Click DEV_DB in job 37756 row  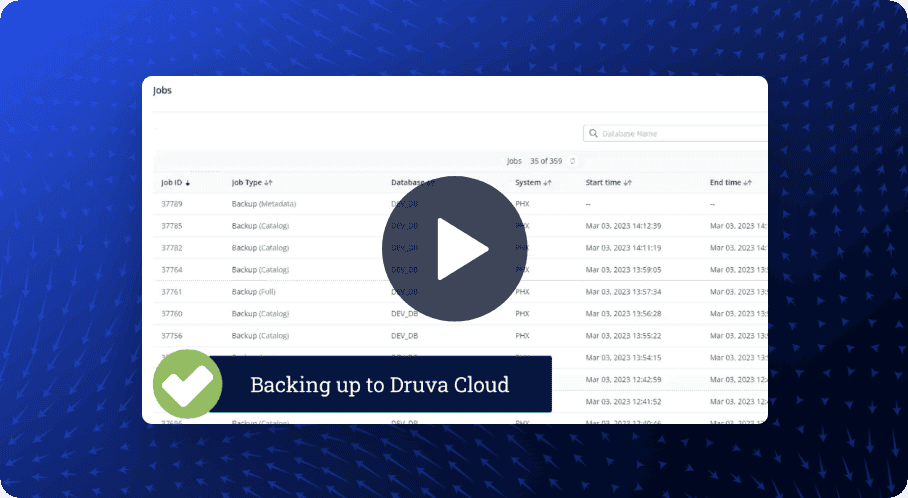(404, 336)
